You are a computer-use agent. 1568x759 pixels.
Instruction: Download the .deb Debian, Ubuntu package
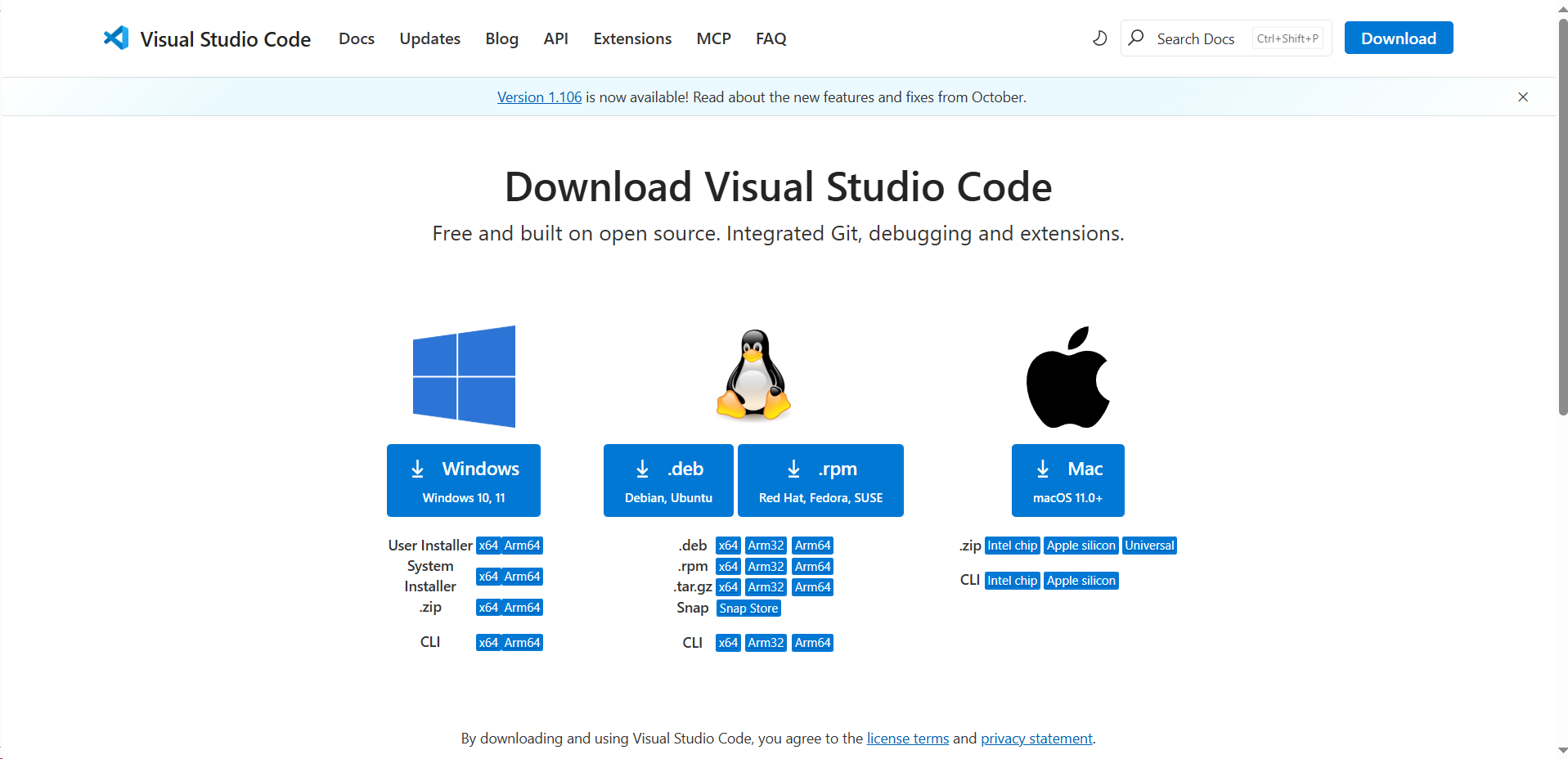(x=668, y=480)
